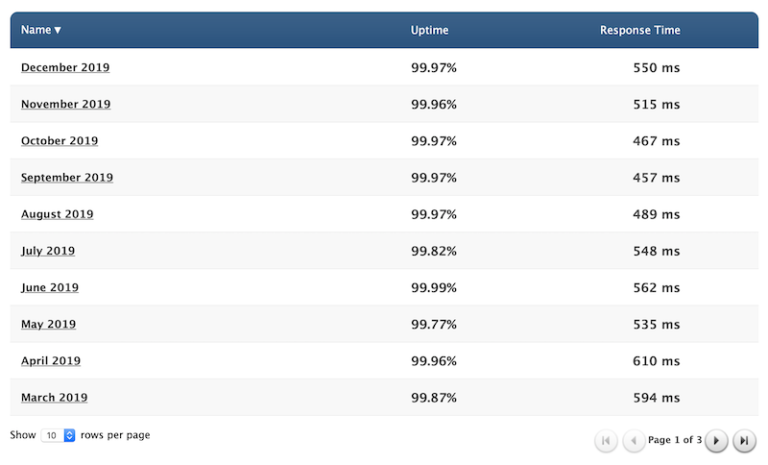Open the September 2019 report link
The image size is (768, 465).
click(67, 178)
